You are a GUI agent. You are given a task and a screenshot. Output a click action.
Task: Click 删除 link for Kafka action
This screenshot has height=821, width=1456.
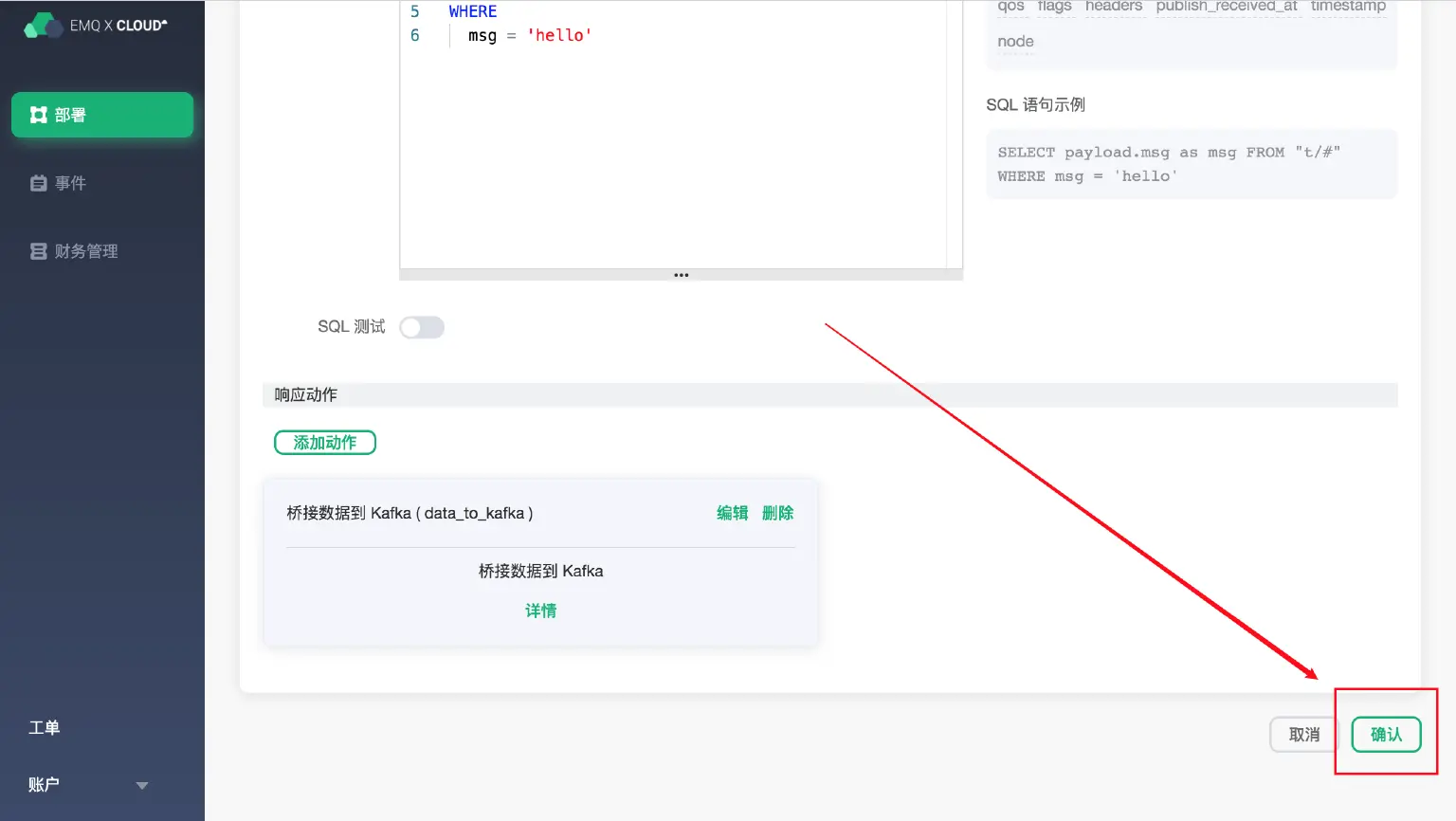pos(777,513)
